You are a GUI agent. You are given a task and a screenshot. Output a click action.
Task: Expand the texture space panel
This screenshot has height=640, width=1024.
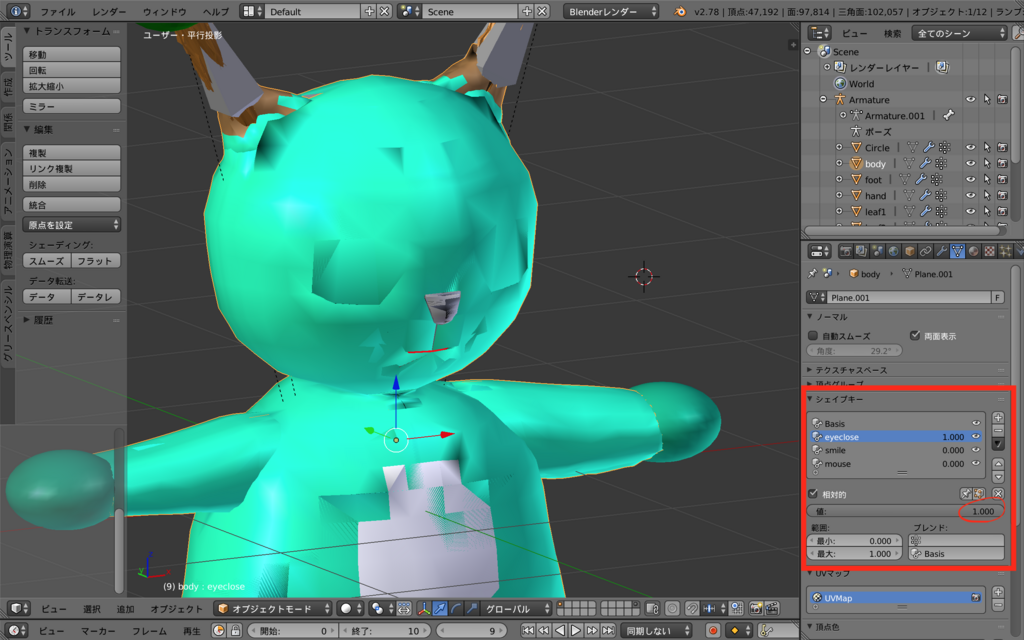point(811,370)
